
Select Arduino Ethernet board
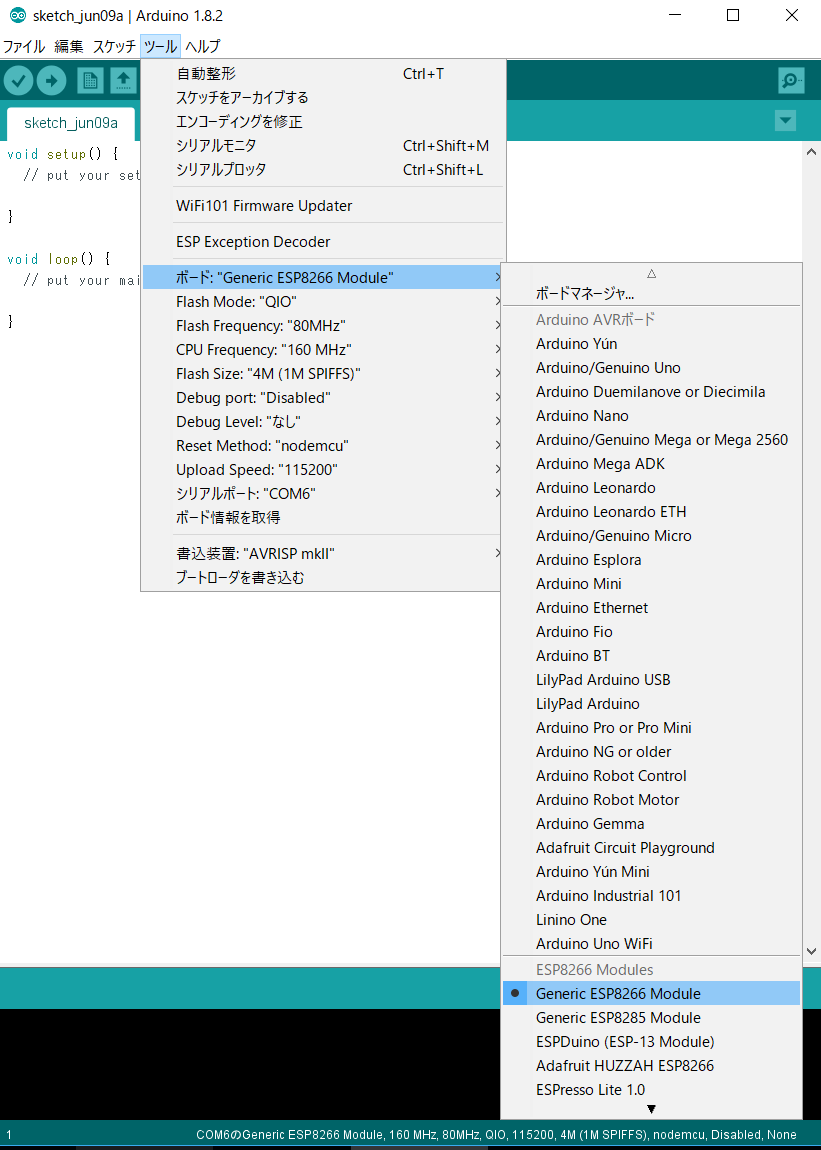(x=652, y=608)
